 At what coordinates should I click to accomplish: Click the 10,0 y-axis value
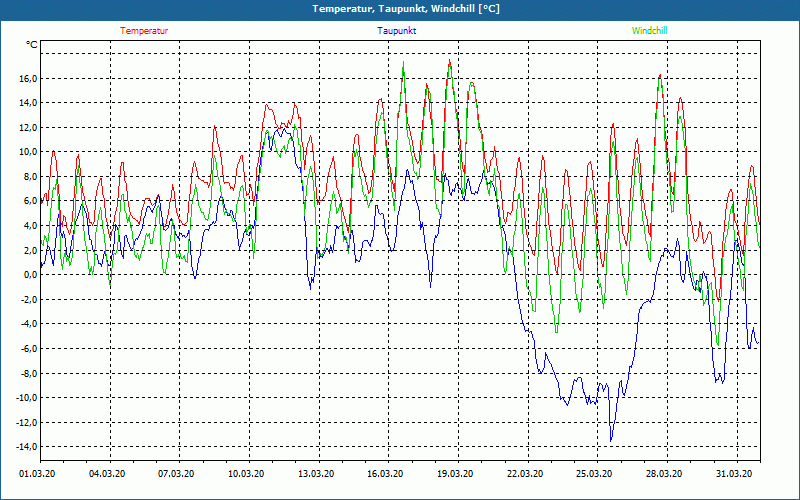28,152
